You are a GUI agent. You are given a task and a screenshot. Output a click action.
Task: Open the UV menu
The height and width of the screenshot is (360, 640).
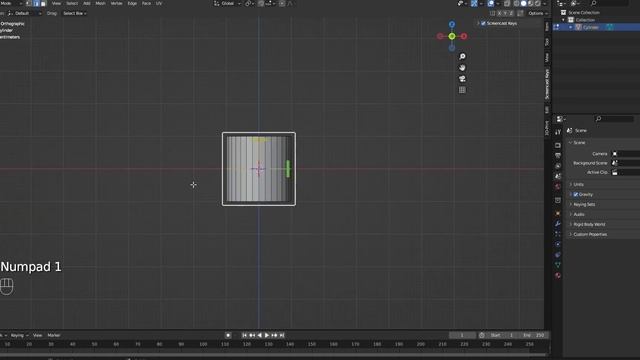(159, 3)
